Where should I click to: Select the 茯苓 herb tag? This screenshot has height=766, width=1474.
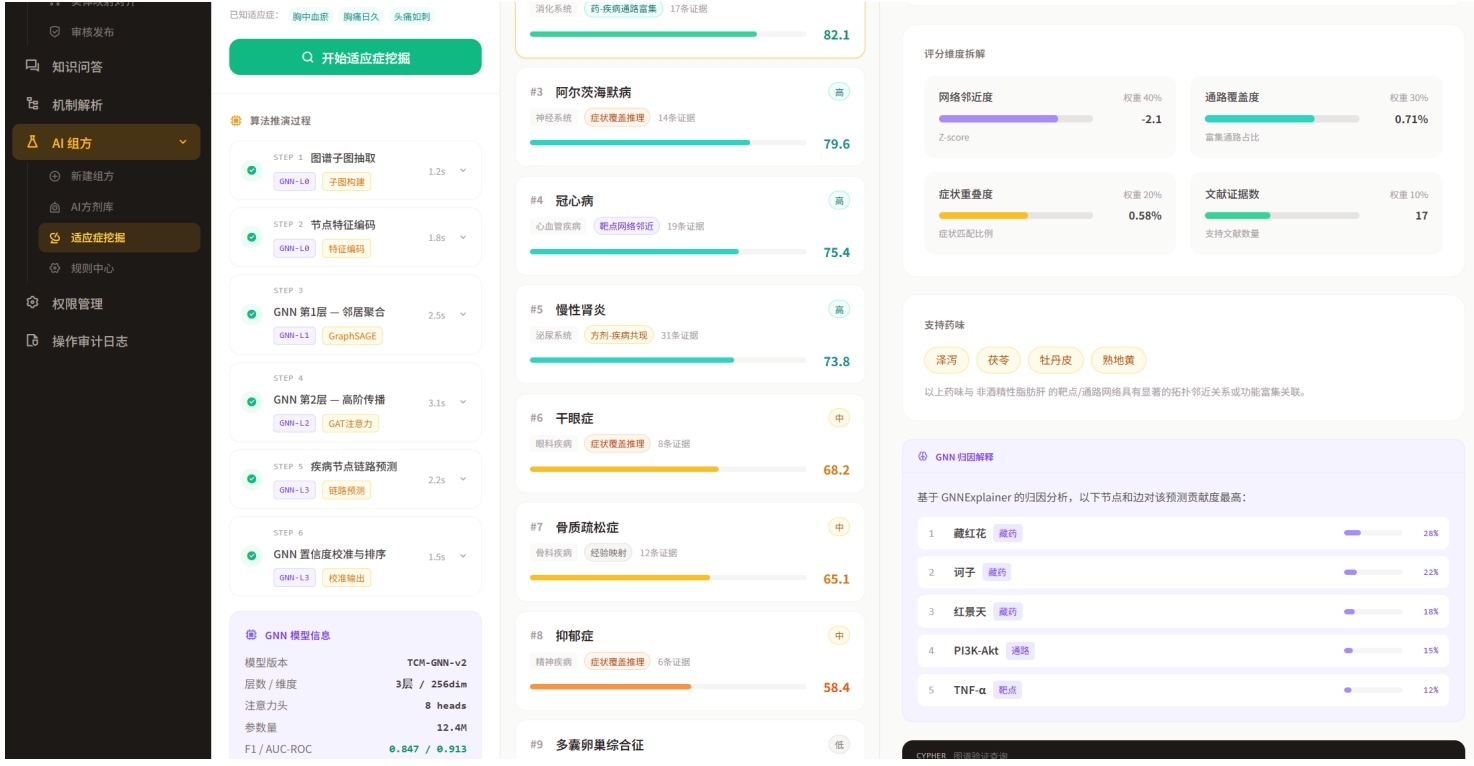tap(998, 360)
